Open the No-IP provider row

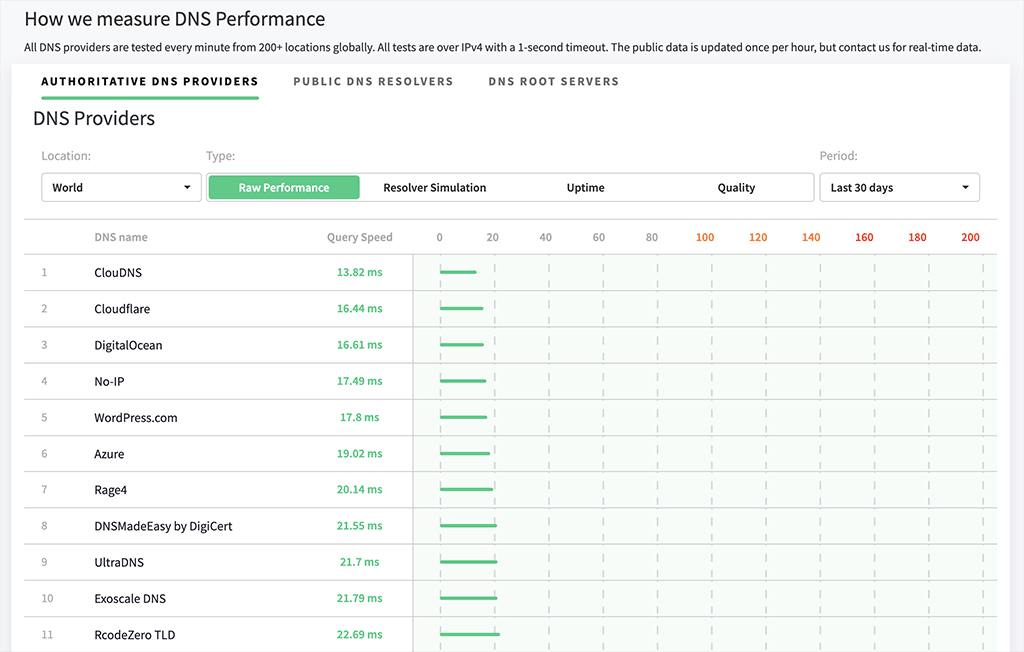(x=511, y=381)
